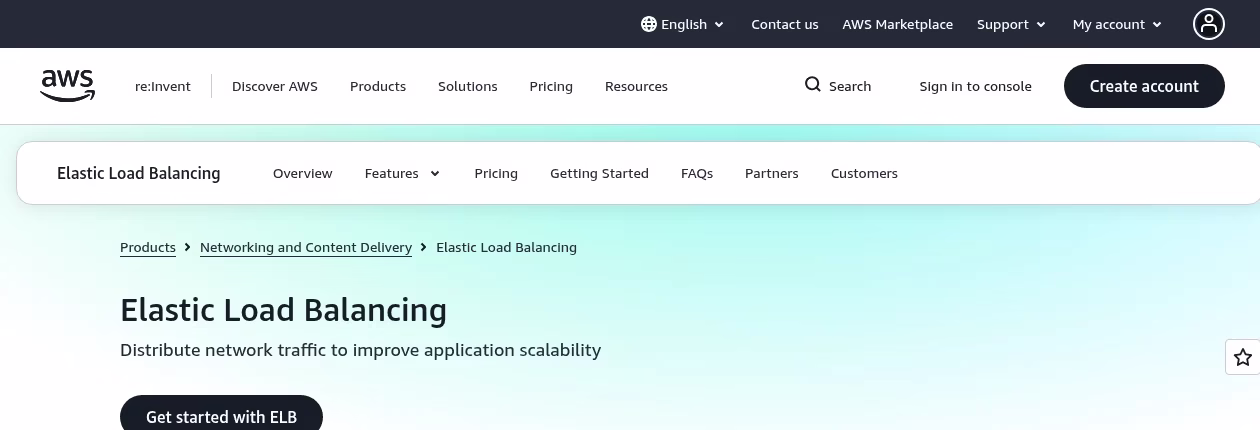The image size is (1260, 430).
Task: Click Elastic Load Balancing nav title
Action: point(139,173)
